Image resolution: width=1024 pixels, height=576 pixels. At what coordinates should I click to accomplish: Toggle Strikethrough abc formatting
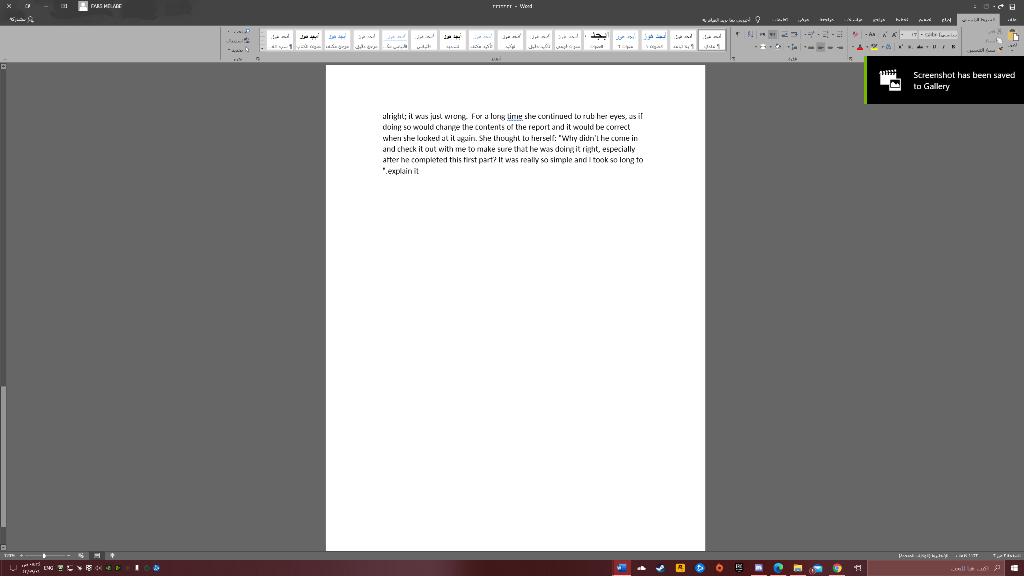[x=920, y=47]
